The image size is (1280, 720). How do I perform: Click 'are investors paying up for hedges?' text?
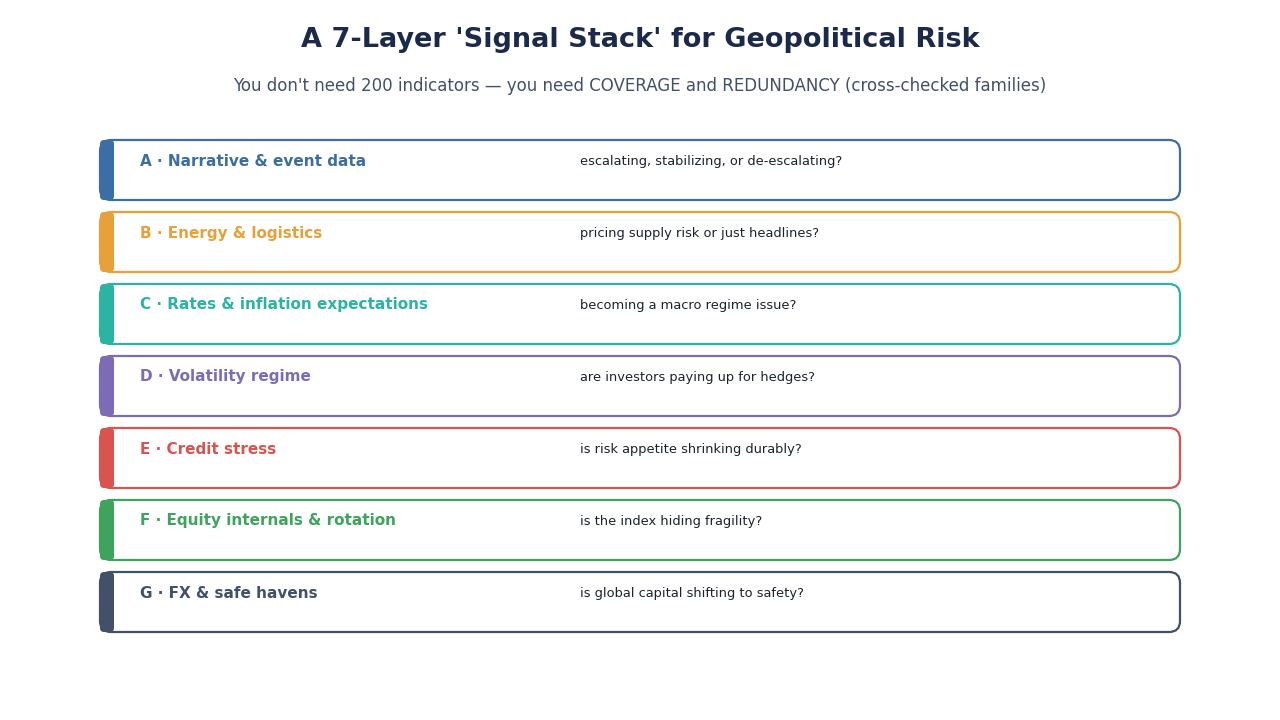click(x=697, y=378)
